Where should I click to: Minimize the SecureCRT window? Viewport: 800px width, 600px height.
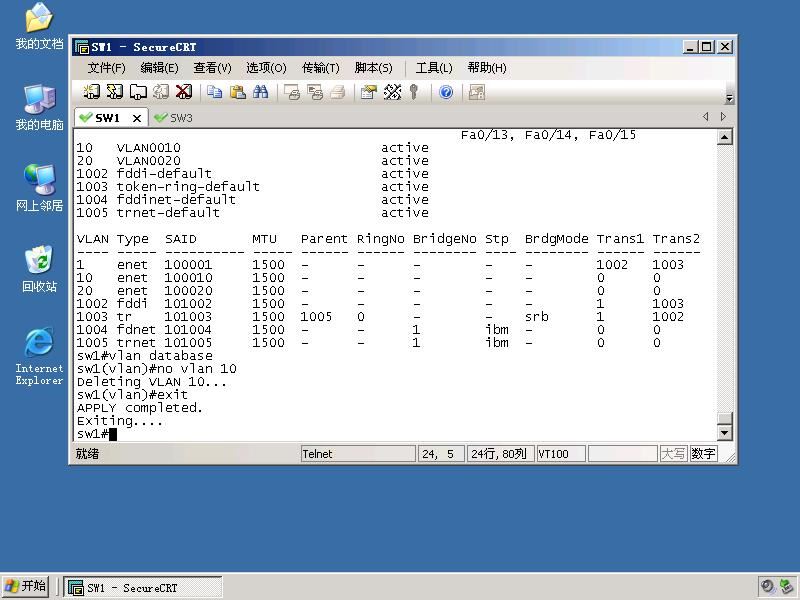690,47
